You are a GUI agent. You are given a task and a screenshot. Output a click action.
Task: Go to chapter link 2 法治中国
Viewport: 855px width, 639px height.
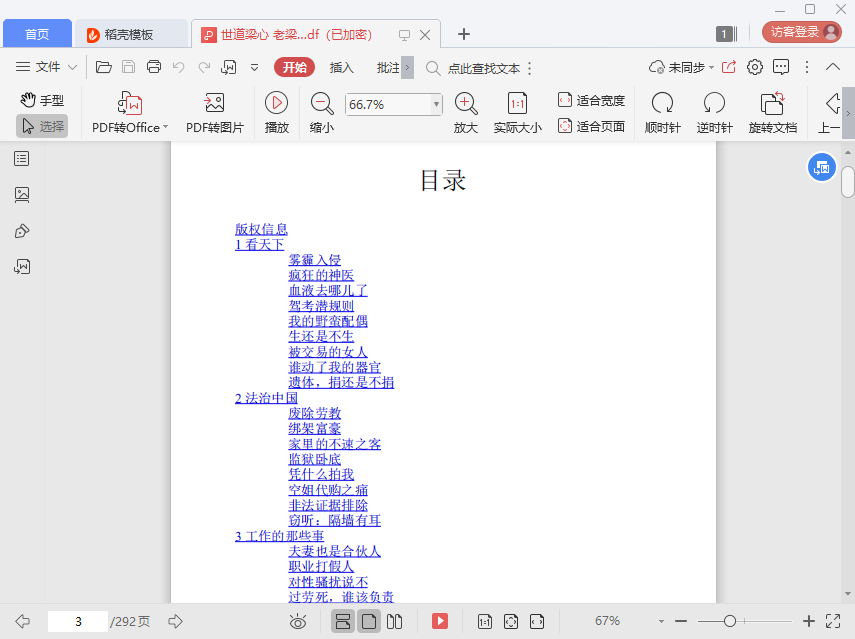point(266,398)
